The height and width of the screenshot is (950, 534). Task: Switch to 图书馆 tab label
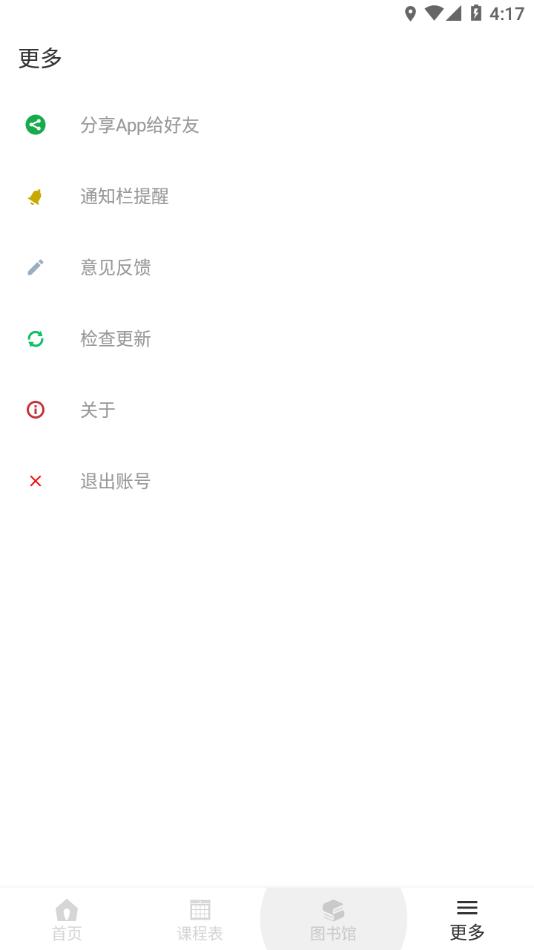pyautogui.click(x=333, y=933)
